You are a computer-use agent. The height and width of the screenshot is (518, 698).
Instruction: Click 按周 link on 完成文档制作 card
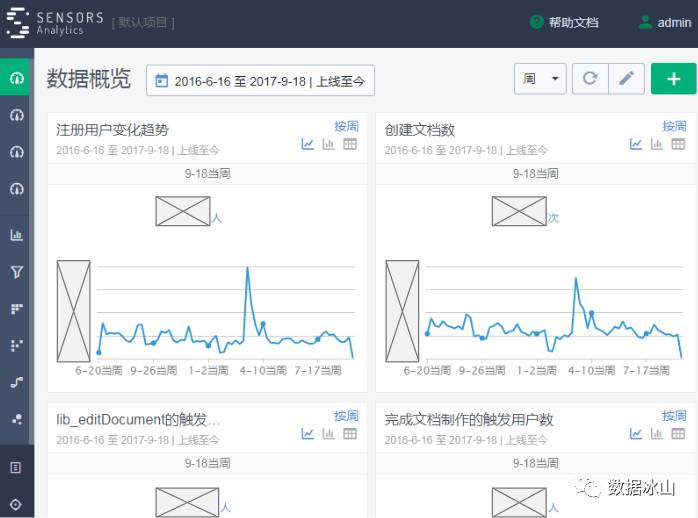click(x=674, y=416)
